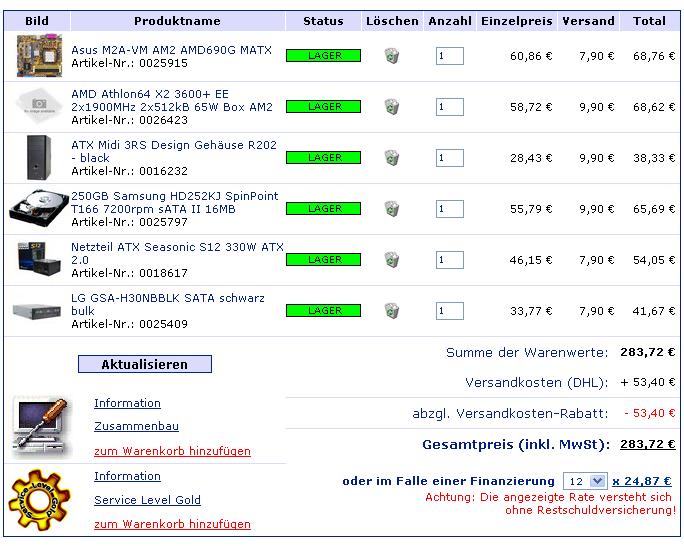Open LG GSA-H30NBBLK SATA schwarz link
The height and width of the screenshot is (546, 684).
point(168,305)
